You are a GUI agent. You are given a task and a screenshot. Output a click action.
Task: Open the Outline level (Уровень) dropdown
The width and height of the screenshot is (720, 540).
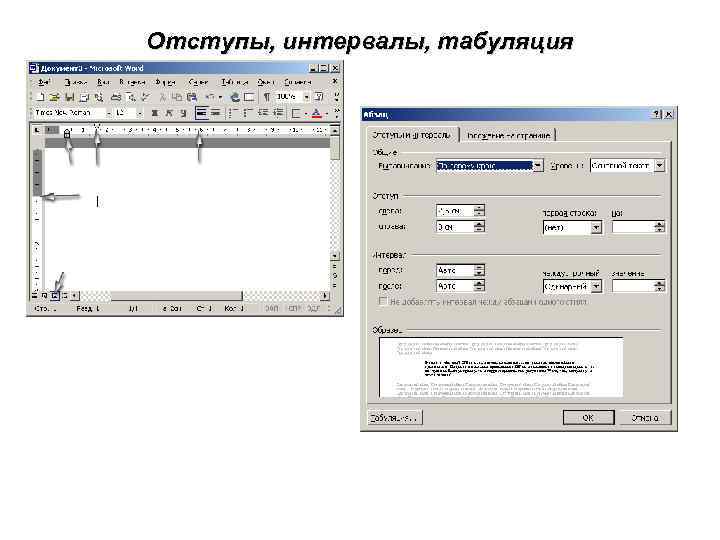[x=659, y=165]
